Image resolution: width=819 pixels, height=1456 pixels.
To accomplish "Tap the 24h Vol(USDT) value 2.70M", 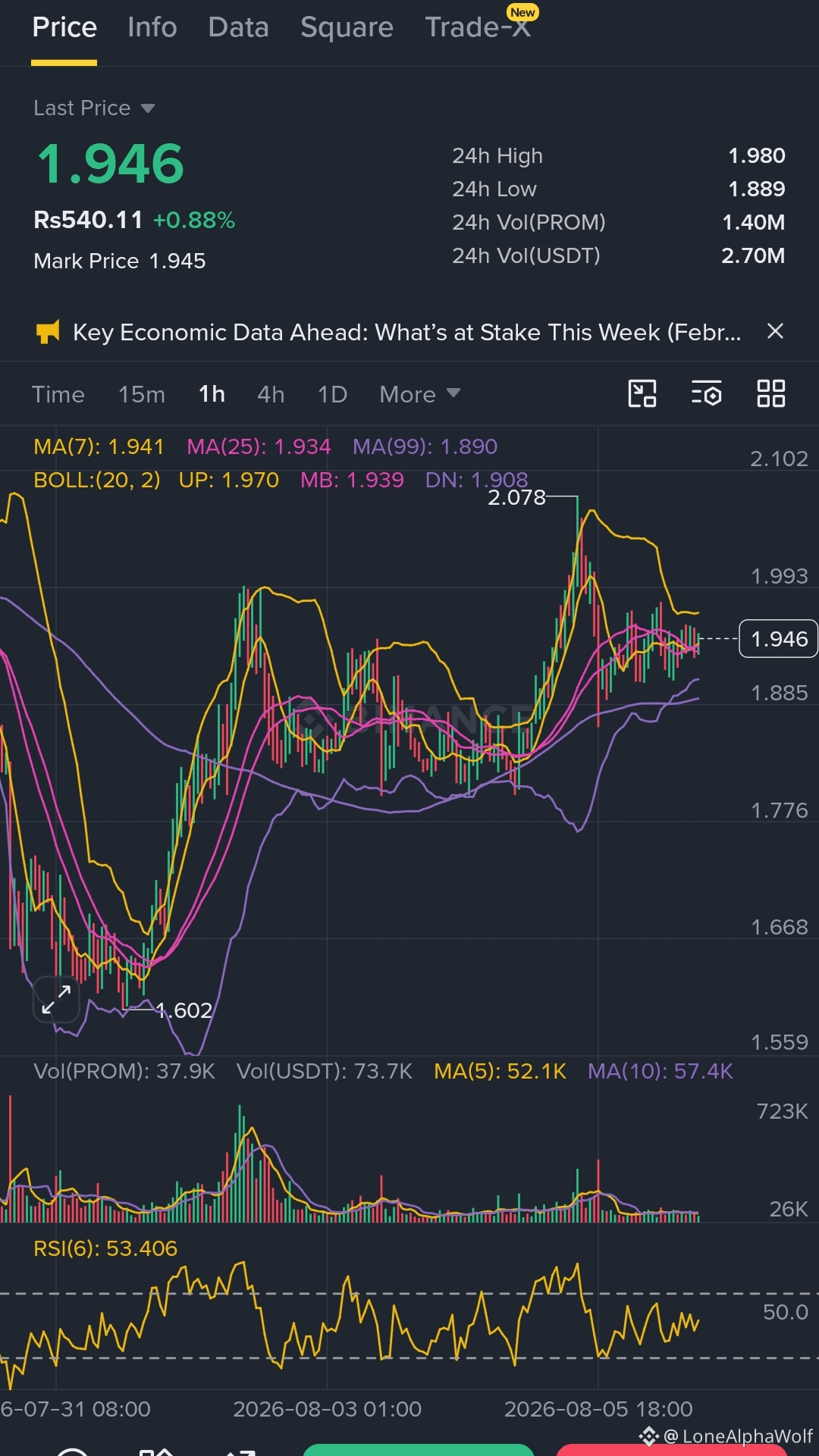I will pos(753,255).
